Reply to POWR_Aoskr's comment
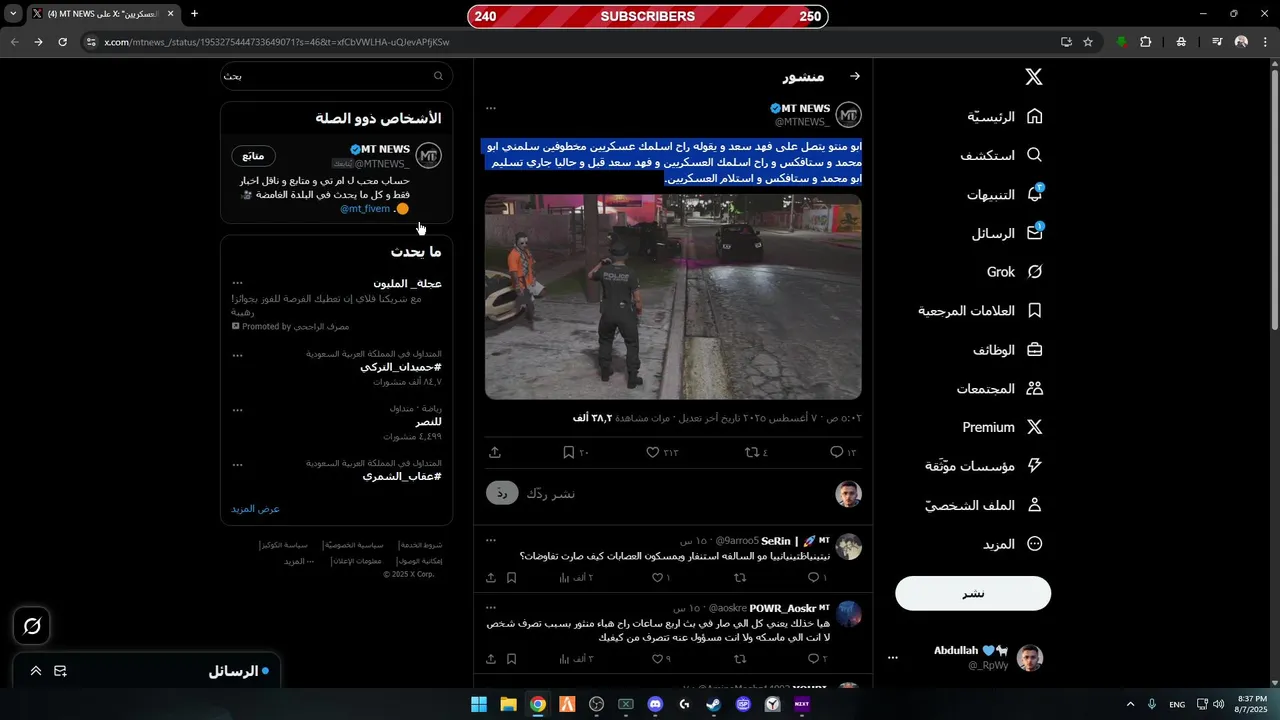Image resolution: width=1280 pixels, height=720 pixels. (x=817, y=659)
